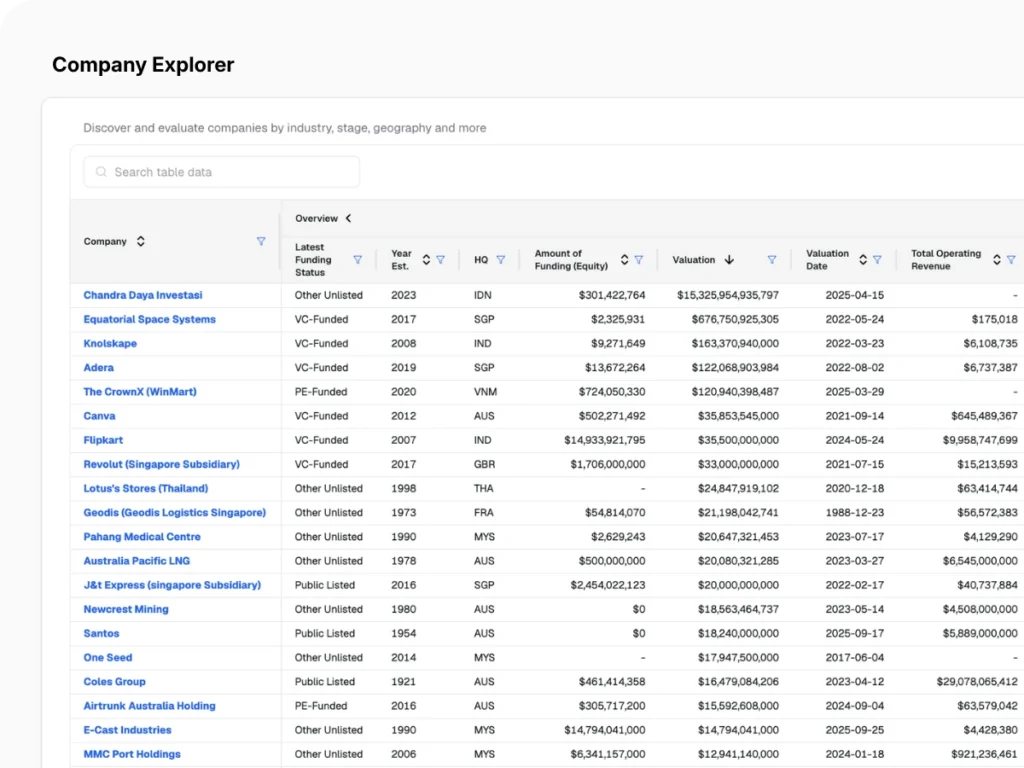The width and height of the screenshot is (1024, 768).
Task: Click the search magnifier icon
Action: tap(101, 172)
